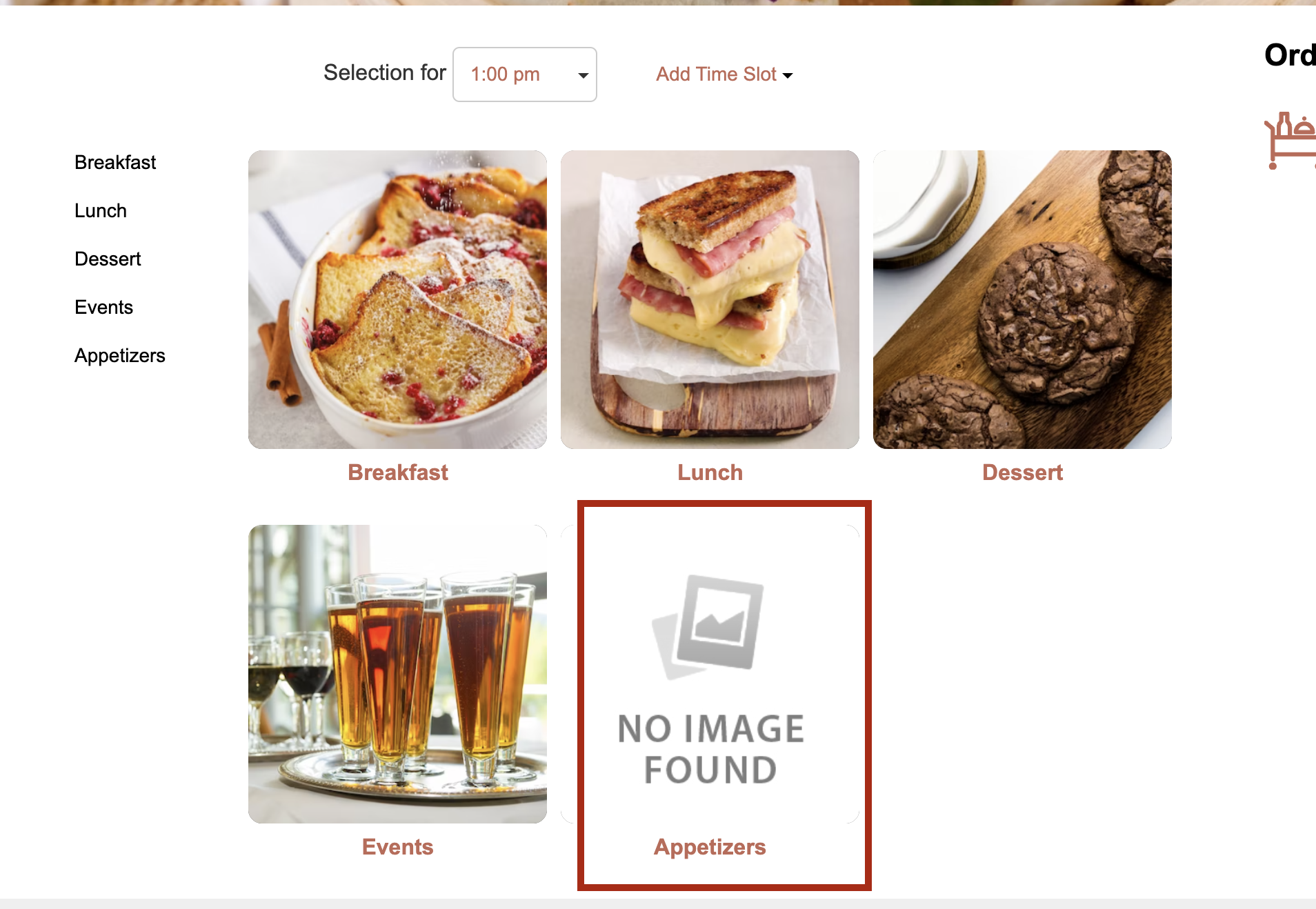Screen dimensions: 1316x909
Task: Click the Lunch caption link
Action: [x=710, y=472]
